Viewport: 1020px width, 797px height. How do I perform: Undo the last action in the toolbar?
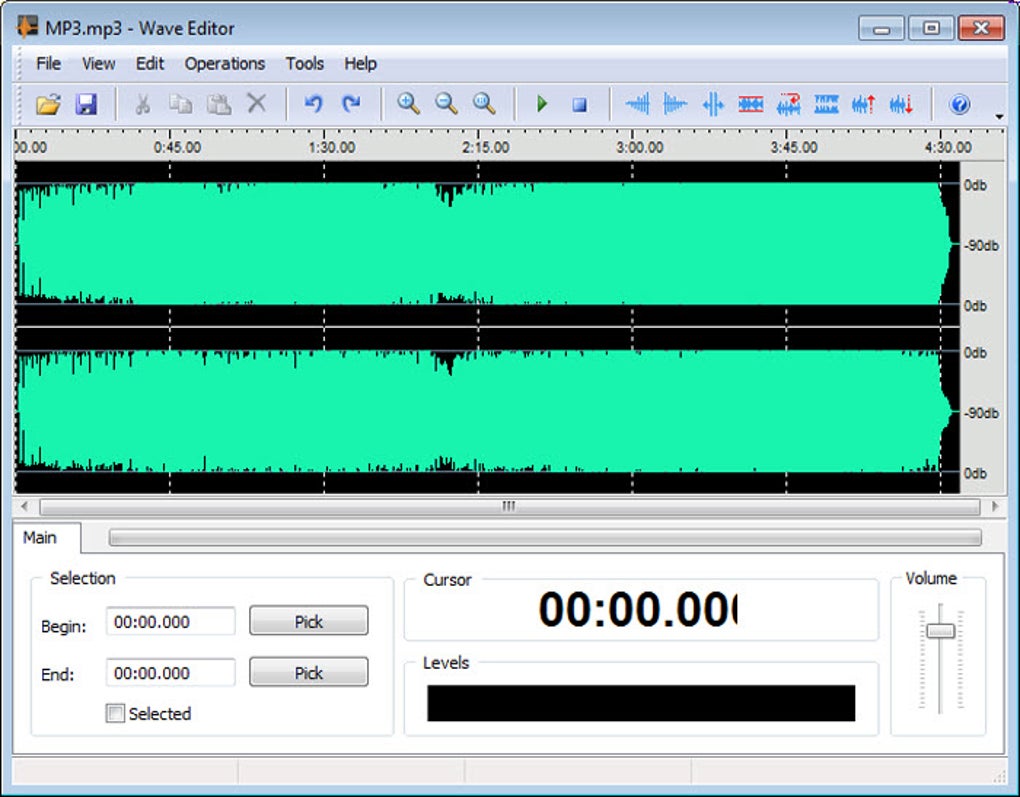click(313, 104)
